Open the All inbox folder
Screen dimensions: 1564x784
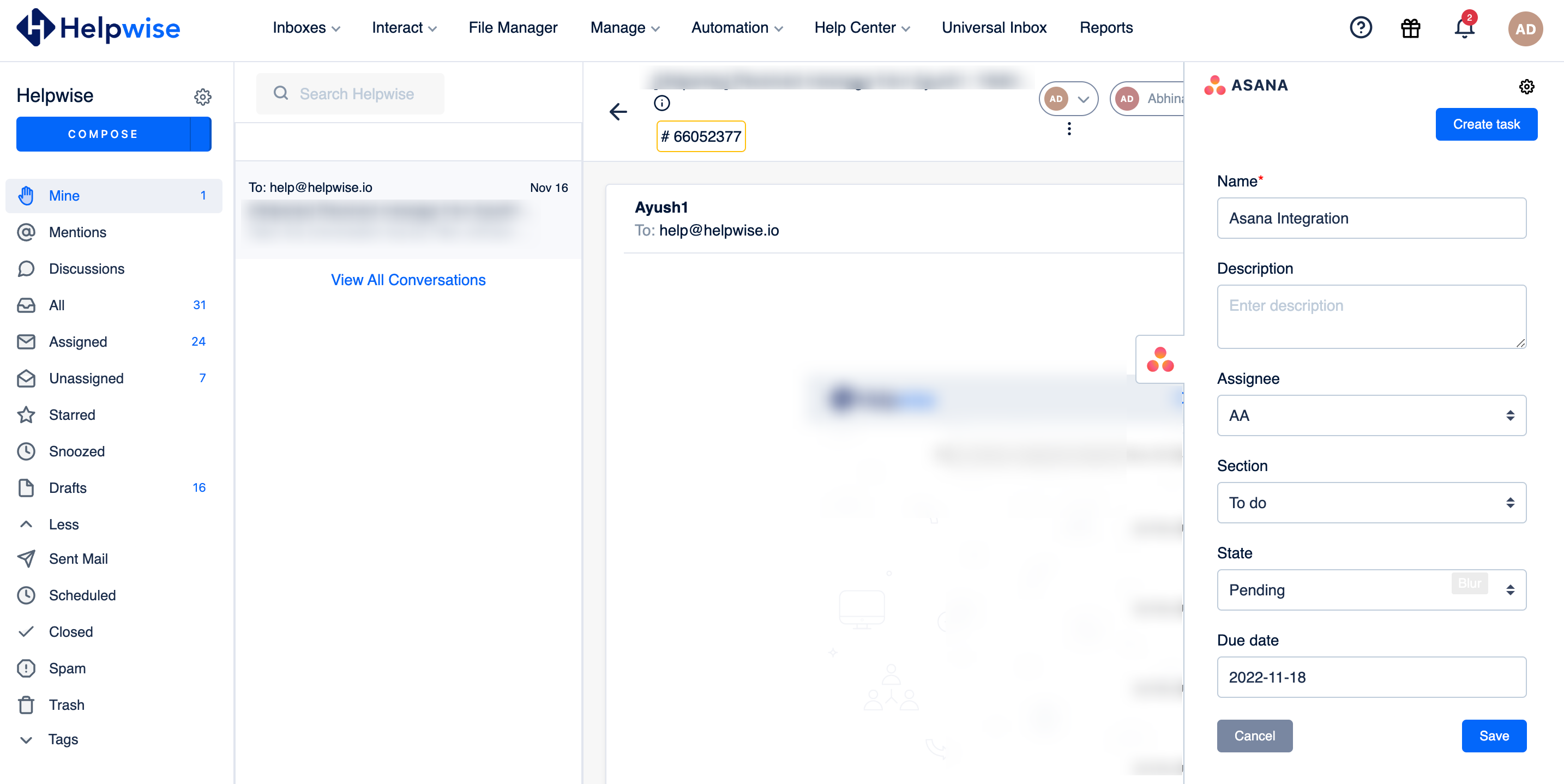tap(113, 305)
